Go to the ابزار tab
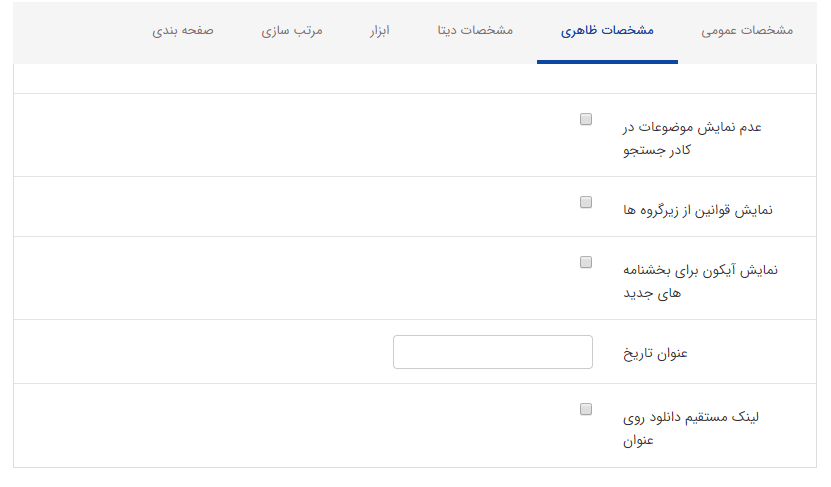 pyautogui.click(x=379, y=31)
